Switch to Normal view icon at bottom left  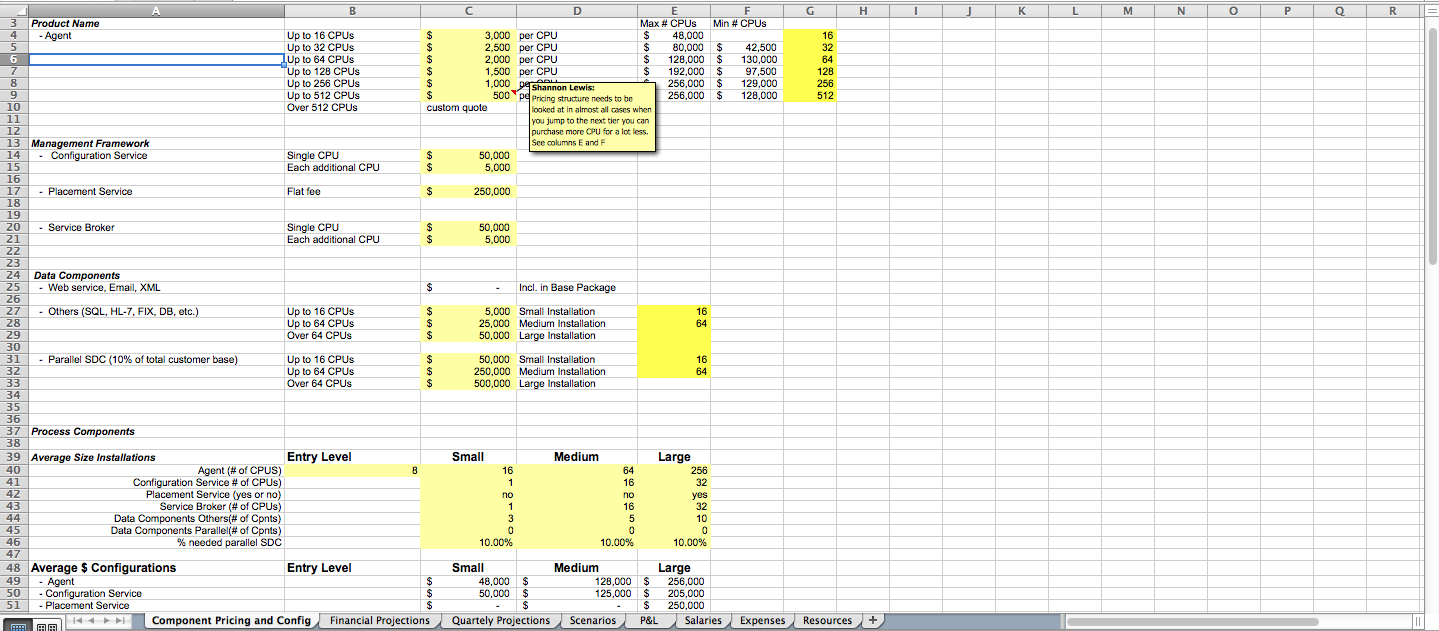[x=18, y=626]
